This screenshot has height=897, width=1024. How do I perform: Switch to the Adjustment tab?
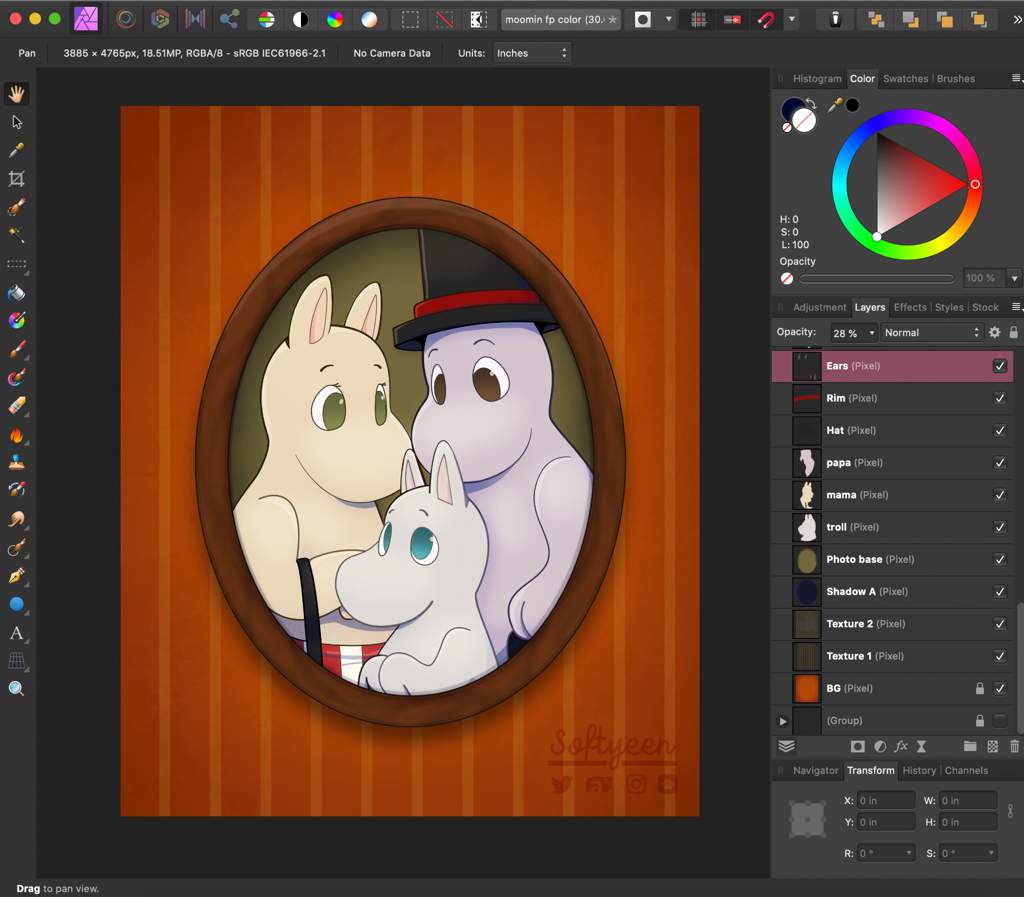point(820,307)
